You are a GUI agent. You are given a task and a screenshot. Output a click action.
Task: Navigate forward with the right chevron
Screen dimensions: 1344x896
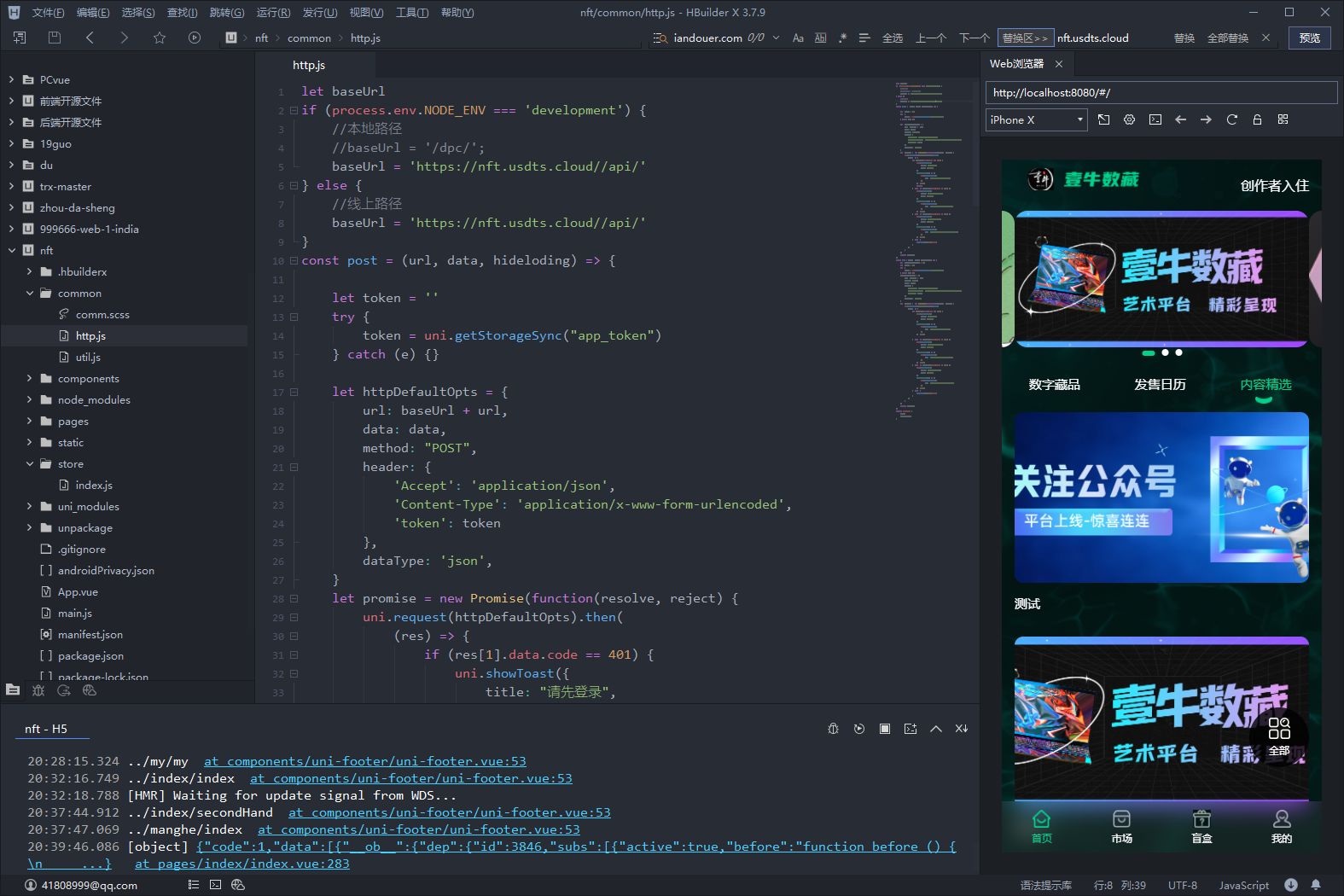(x=125, y=38)
